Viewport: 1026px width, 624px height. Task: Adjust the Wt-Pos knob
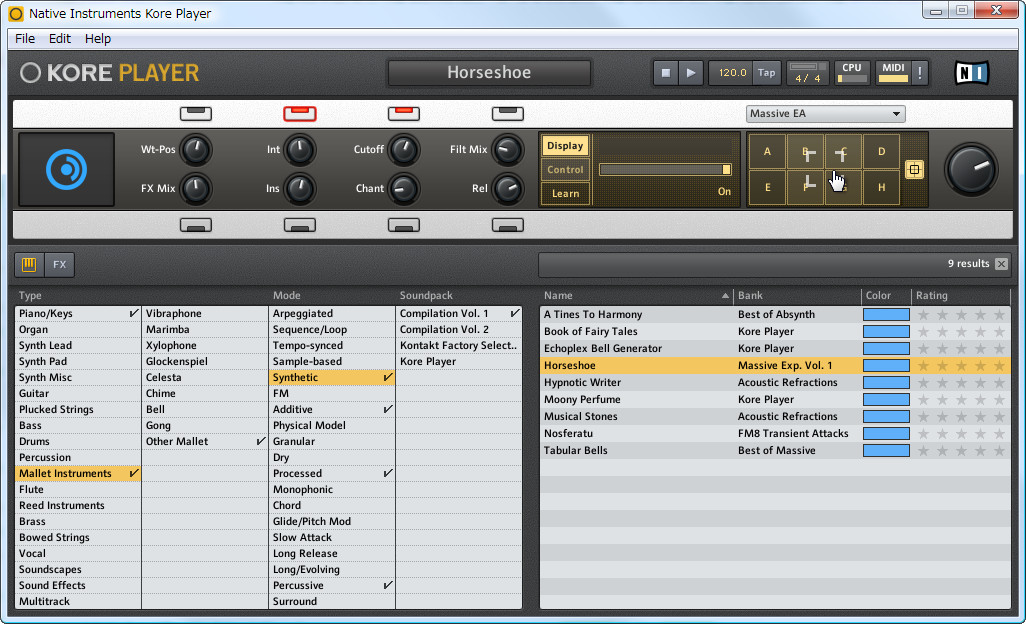tap(196, 150)
